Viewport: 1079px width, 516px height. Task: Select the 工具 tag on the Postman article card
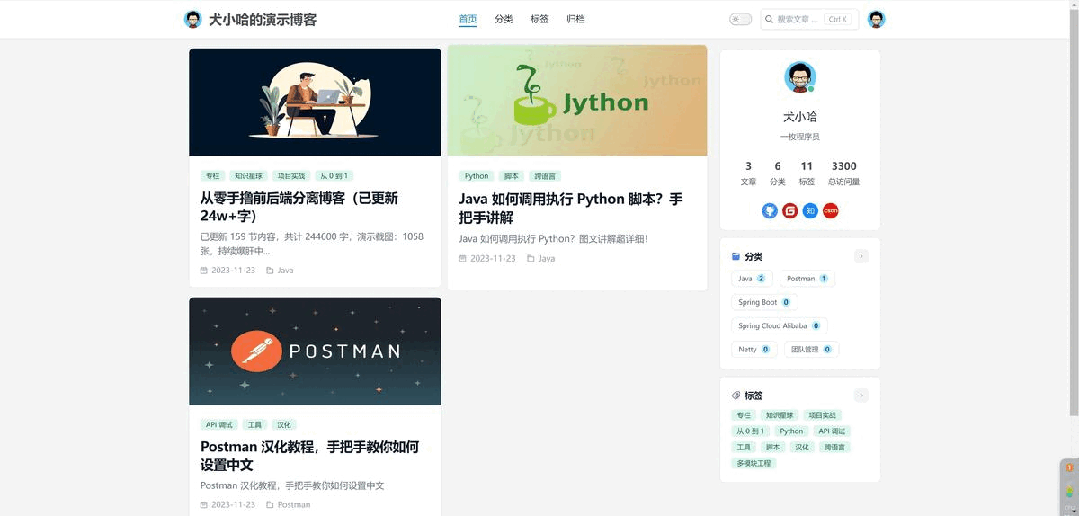click(x=255, y=424)
